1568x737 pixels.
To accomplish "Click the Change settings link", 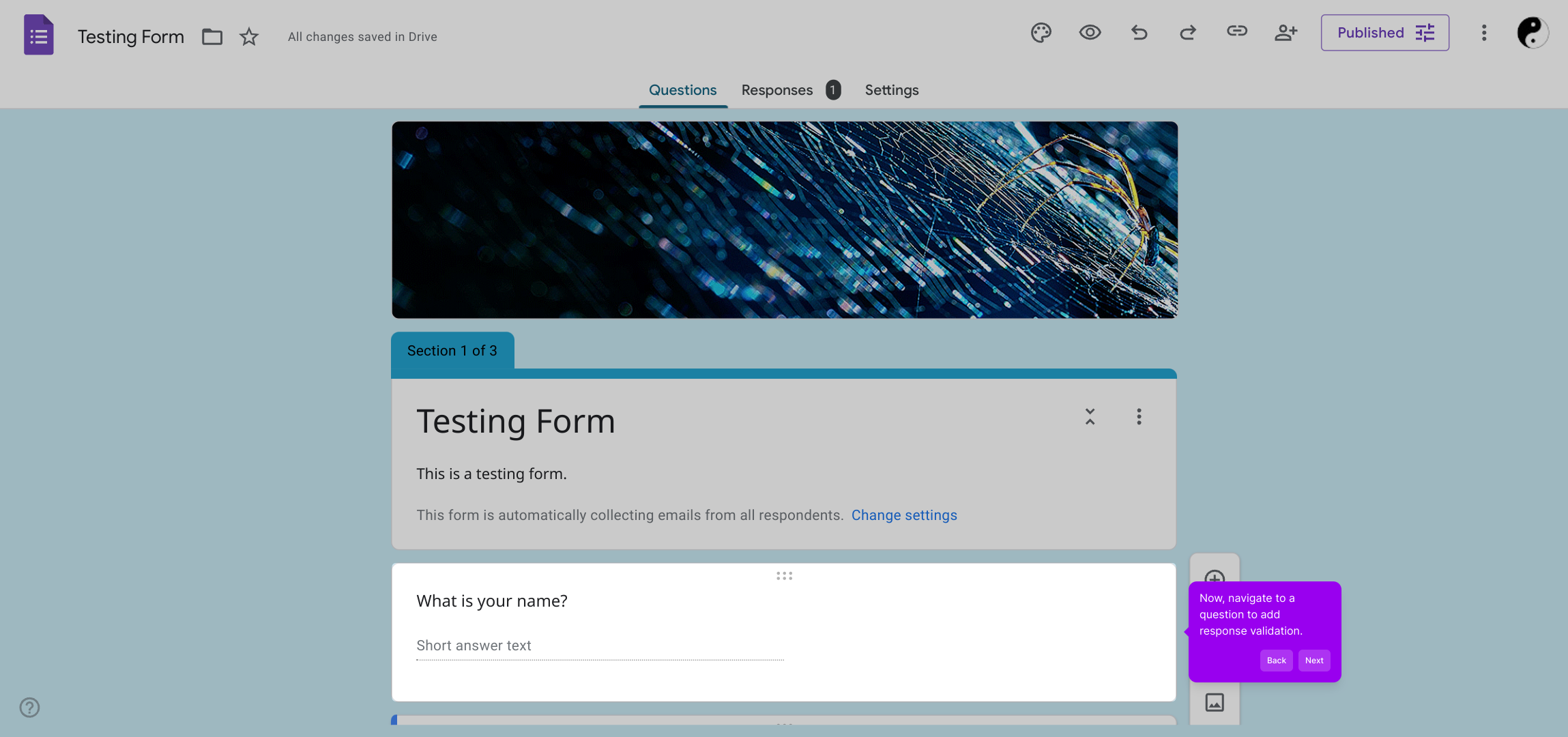I will (x=903, y=515).
